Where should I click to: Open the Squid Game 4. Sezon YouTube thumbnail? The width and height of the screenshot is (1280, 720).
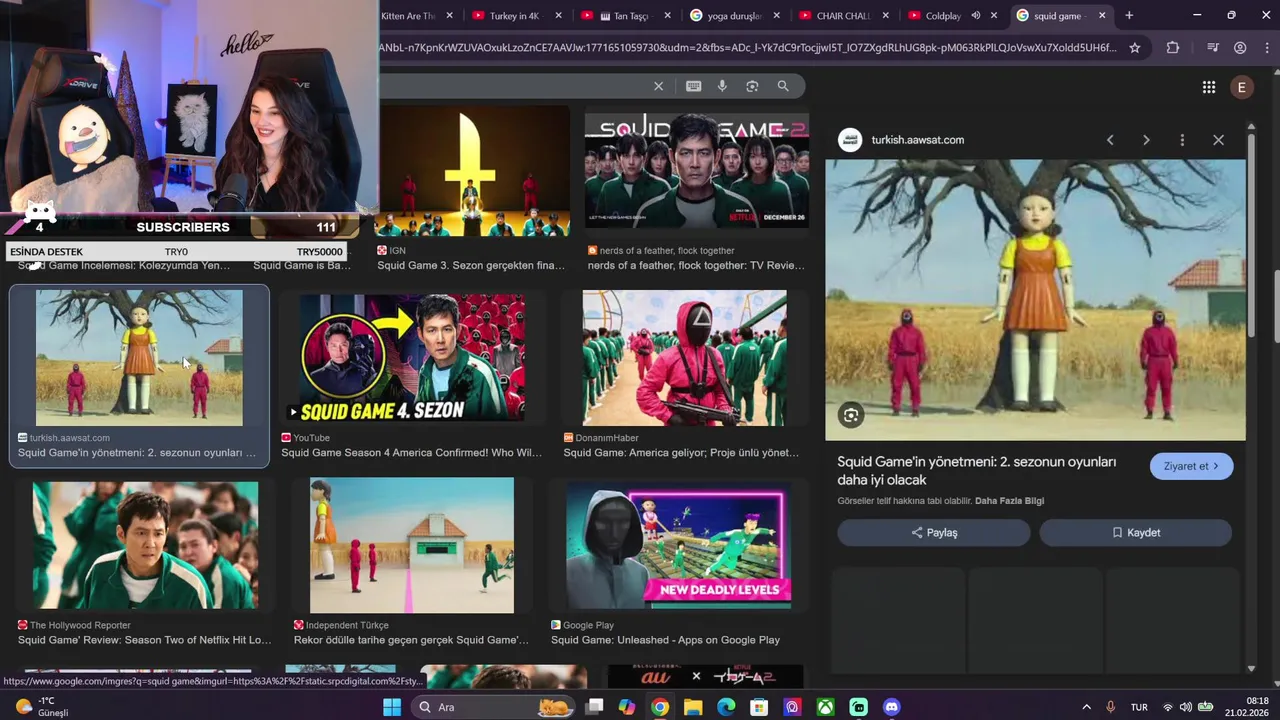(x=411, y=357)
